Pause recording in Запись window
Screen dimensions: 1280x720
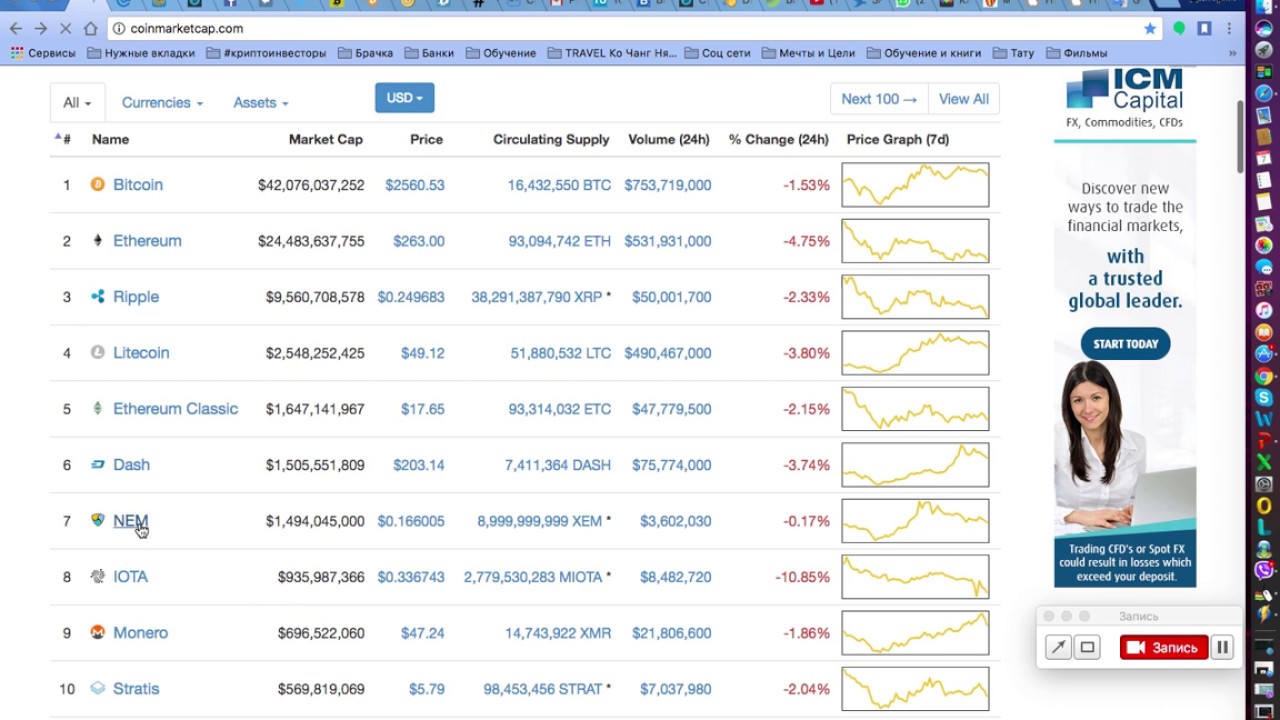pyautogui.click(x=1222, y=647)
